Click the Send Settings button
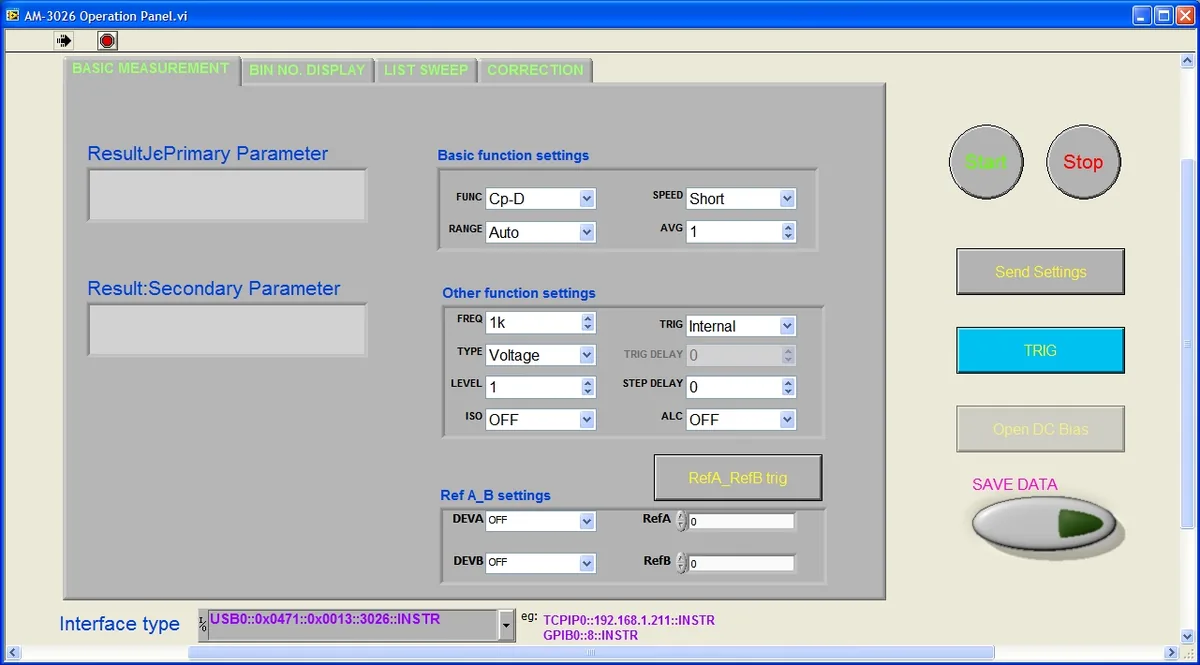The image size is (1200, 665). click(x=1040, y=272)
